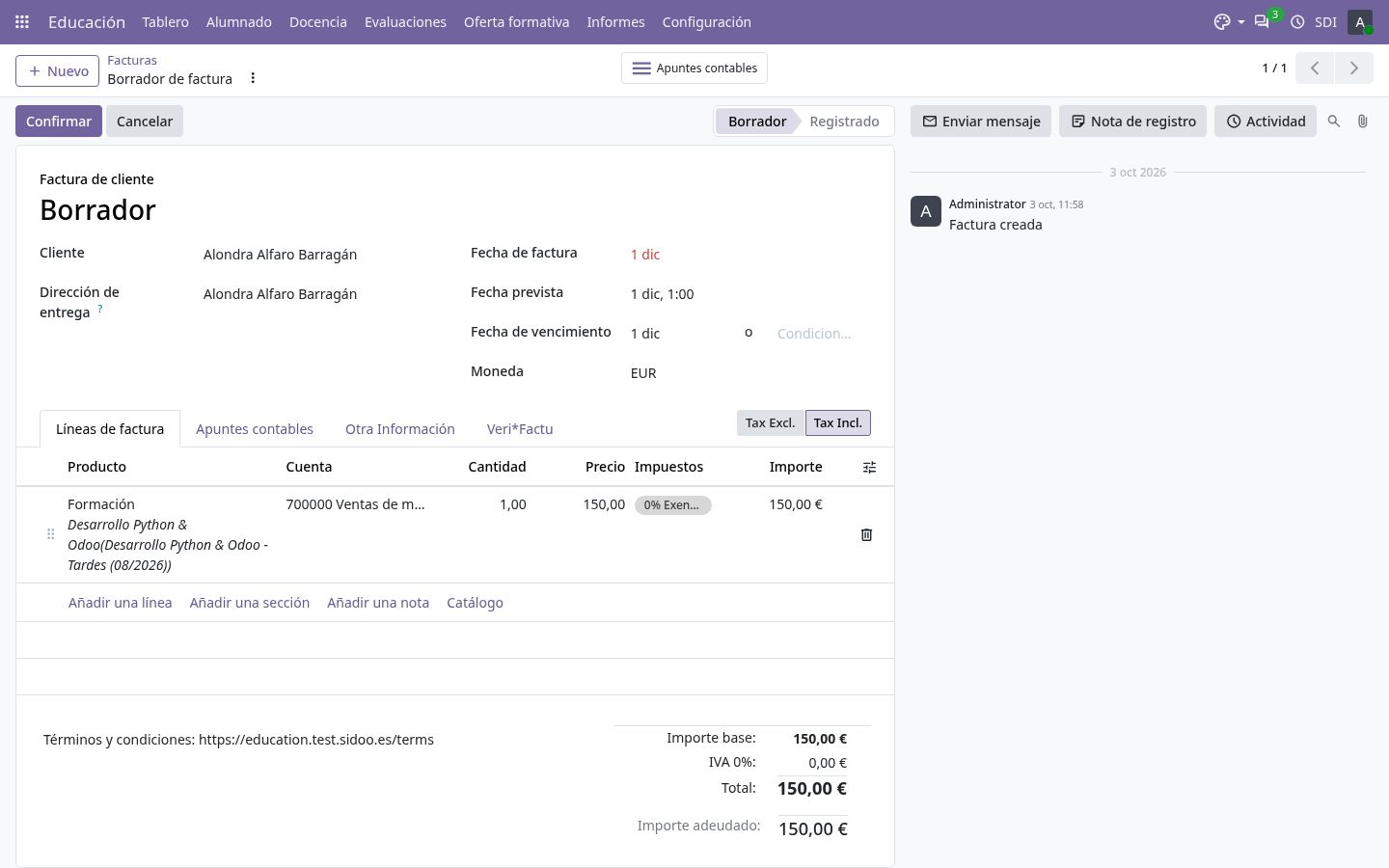
Task: Attach a file with the paperclip icon
Action: [x=1362, y=122]
